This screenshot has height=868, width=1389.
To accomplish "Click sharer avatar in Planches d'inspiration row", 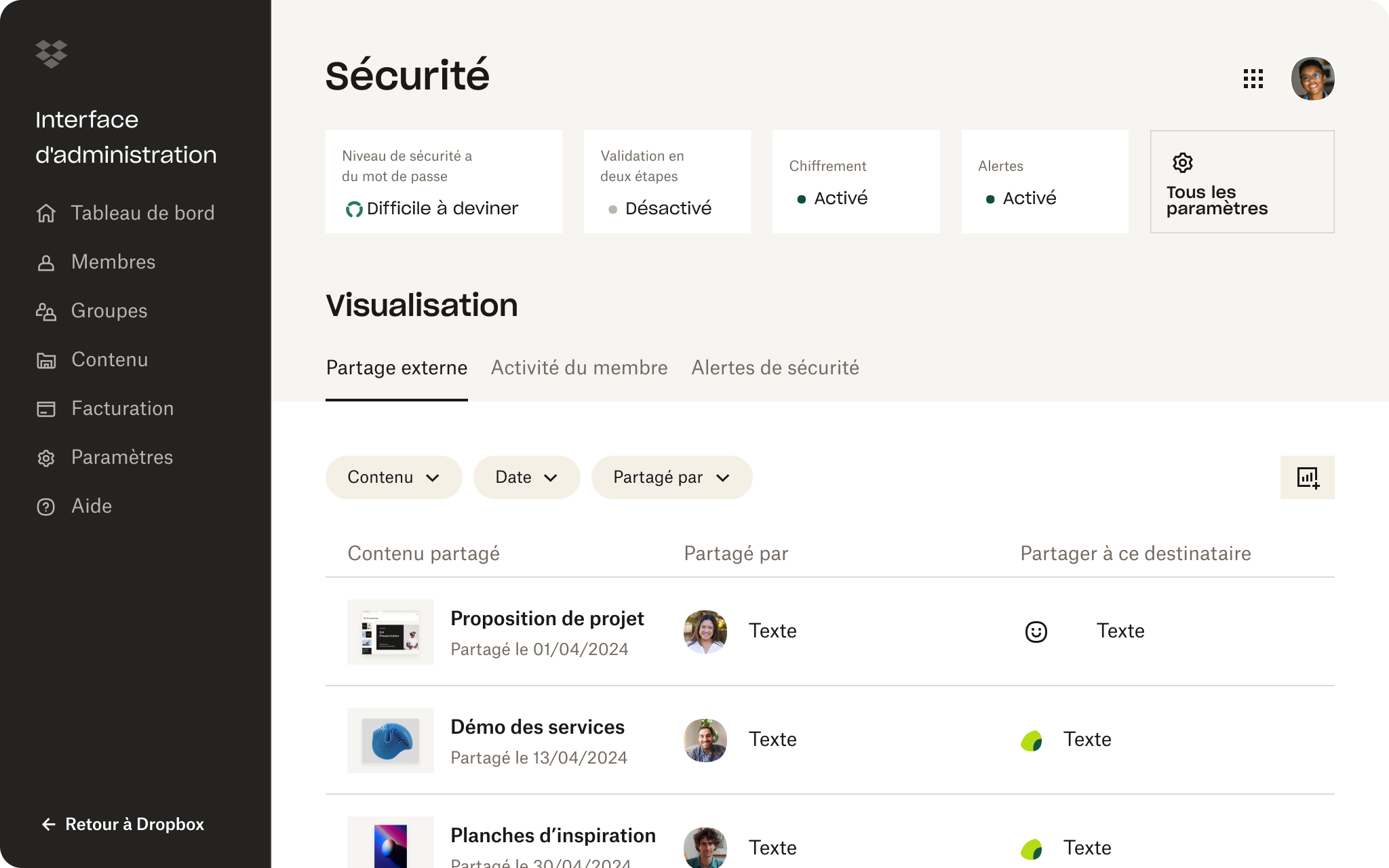I will coord(705,848).
